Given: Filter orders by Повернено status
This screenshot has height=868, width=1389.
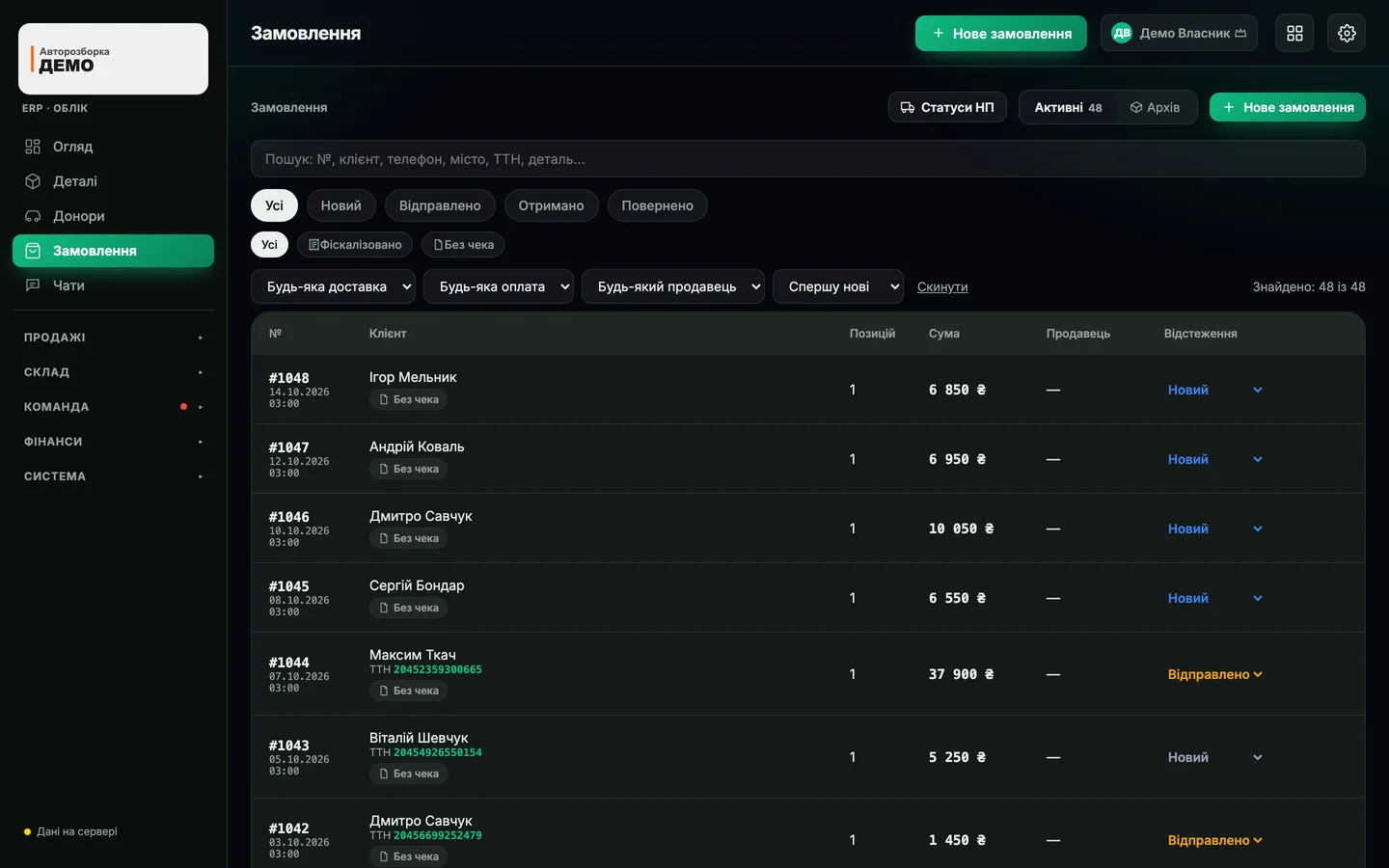Looking at the screenshot, I should coord(657,205).
